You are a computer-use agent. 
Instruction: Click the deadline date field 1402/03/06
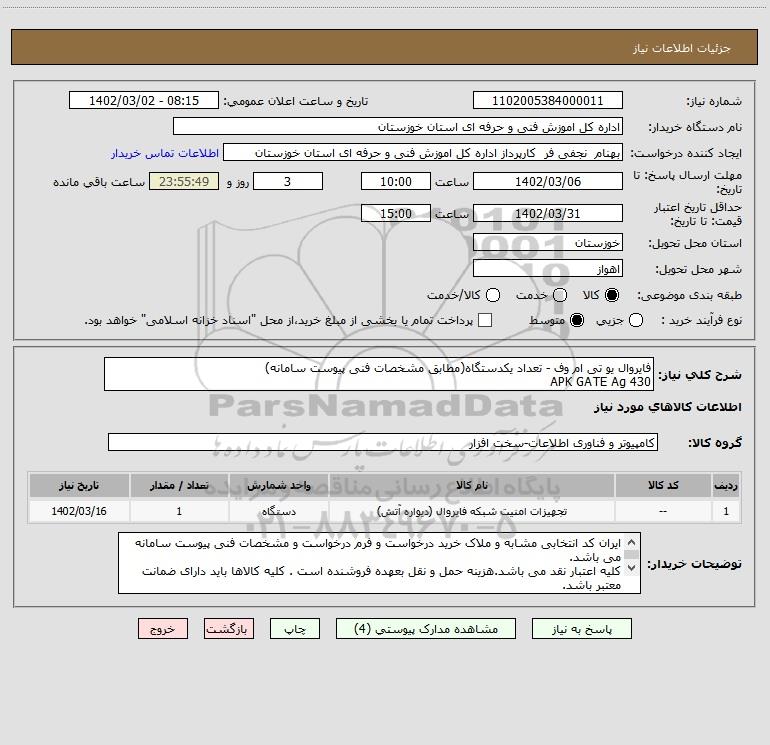[x=548, y=181]
